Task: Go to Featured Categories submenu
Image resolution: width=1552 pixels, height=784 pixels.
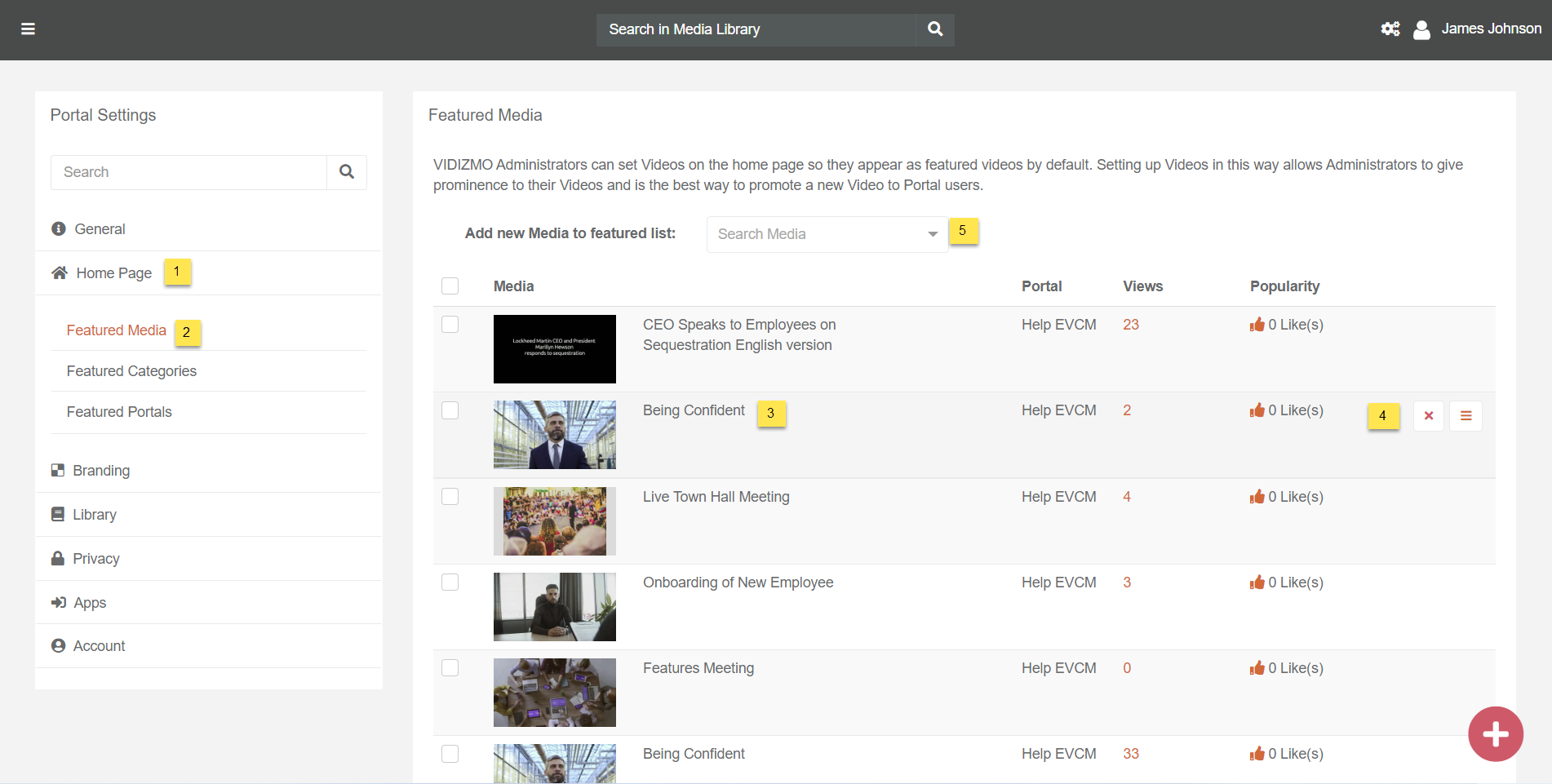Action: click(x=131, y=371)
